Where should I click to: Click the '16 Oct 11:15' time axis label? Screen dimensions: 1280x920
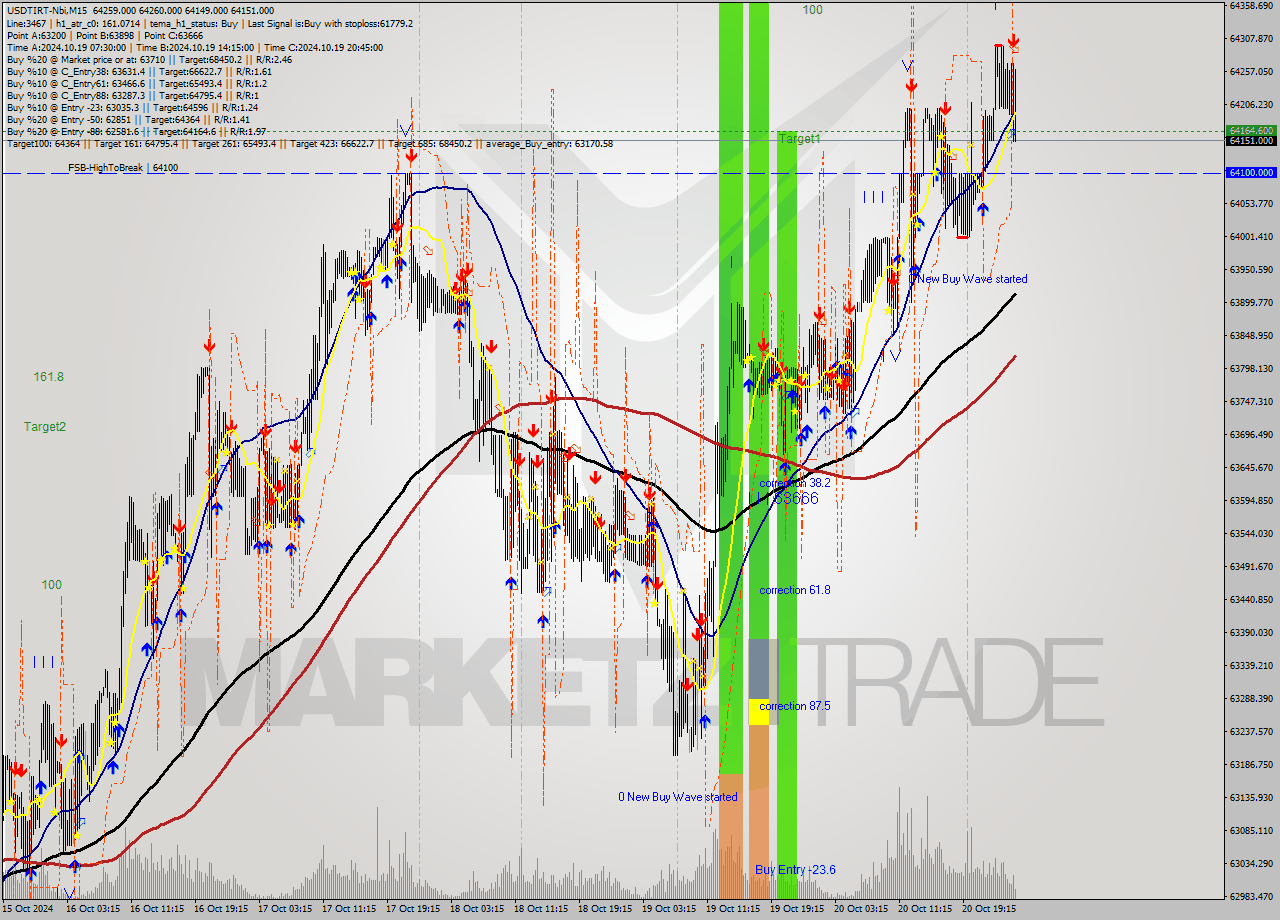(156, 910)
